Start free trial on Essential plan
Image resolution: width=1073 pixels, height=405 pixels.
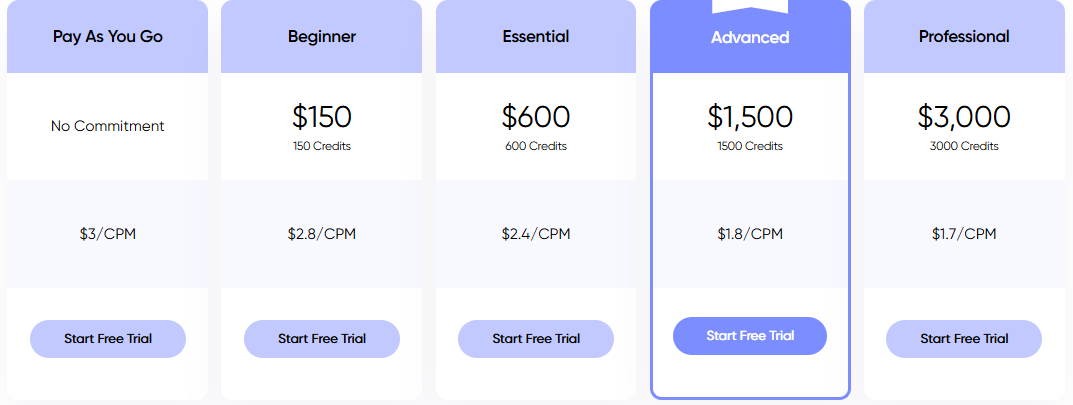536,339
